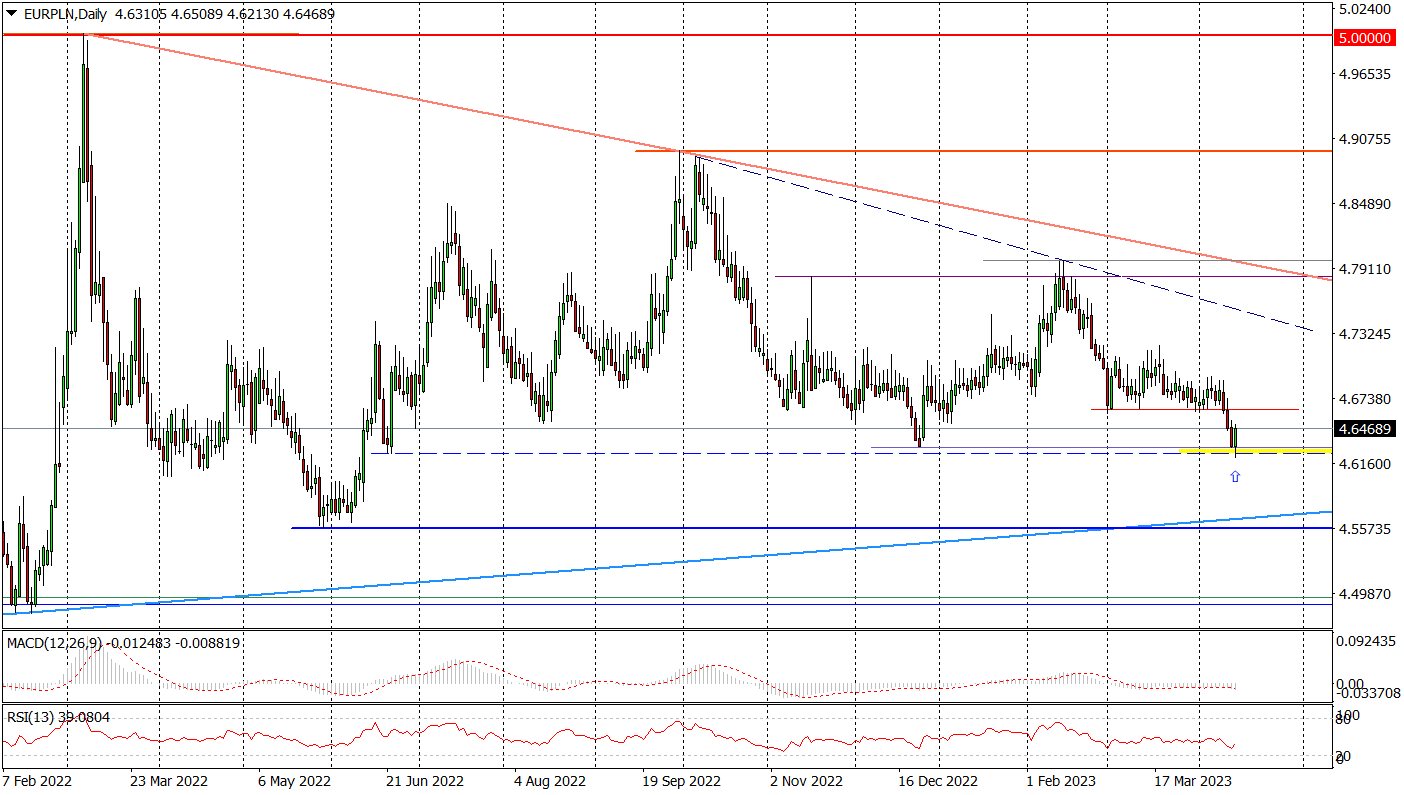This screenshot has width=1404, height=795.
Task: Click the 7 Feb 2022 date label
Action: (39, 780)
